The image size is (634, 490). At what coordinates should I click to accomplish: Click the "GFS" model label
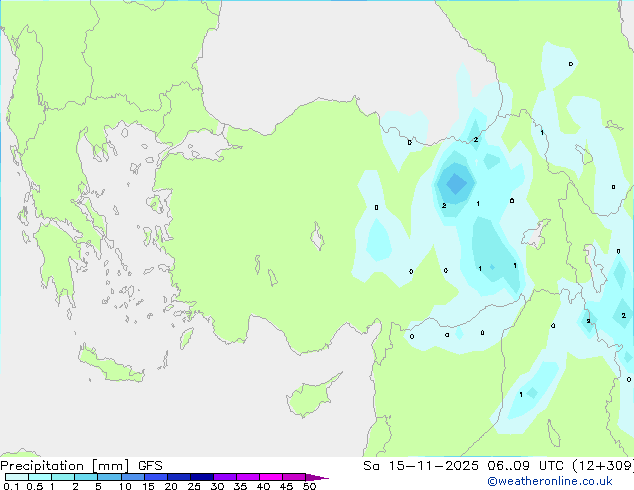[150, 466]
